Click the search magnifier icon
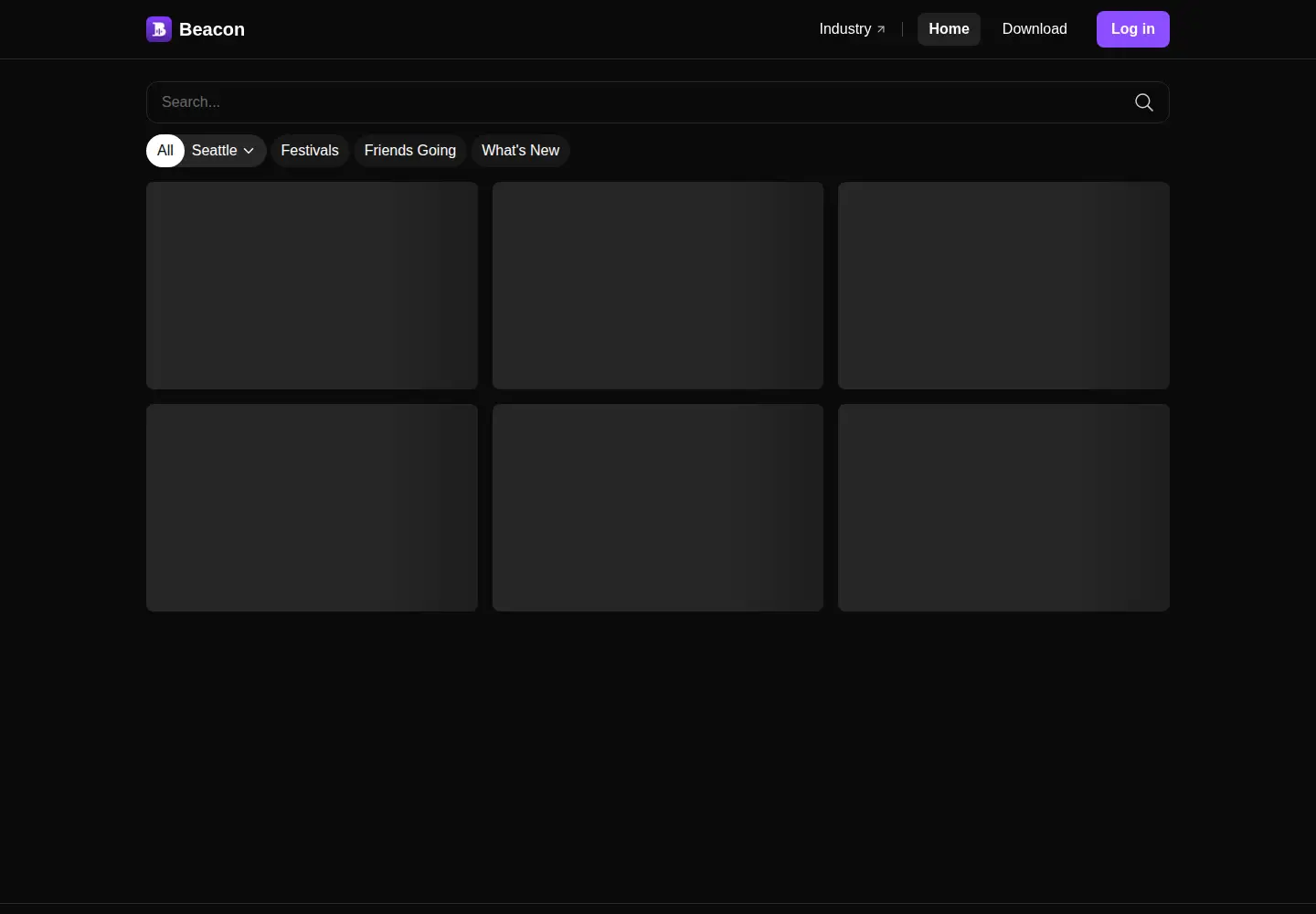 tap(1143, 102)
